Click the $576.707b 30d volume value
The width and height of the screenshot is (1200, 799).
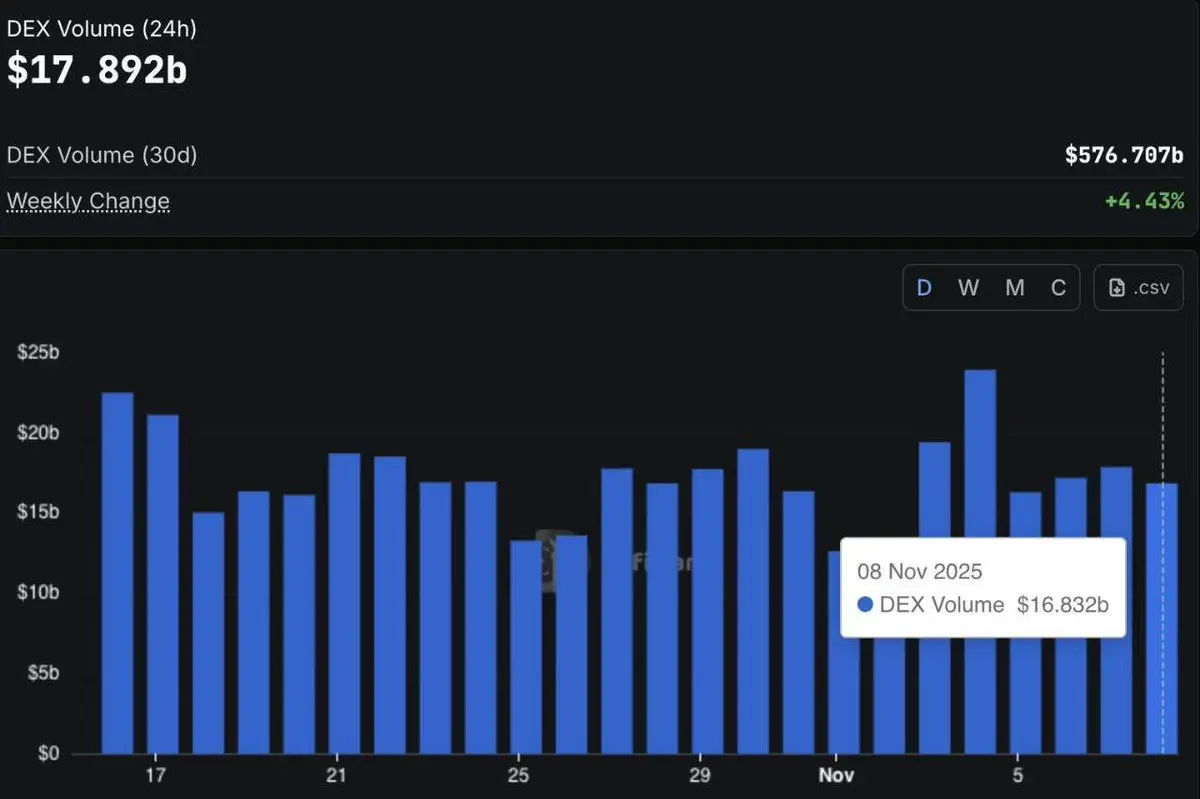coord(1124,156)
